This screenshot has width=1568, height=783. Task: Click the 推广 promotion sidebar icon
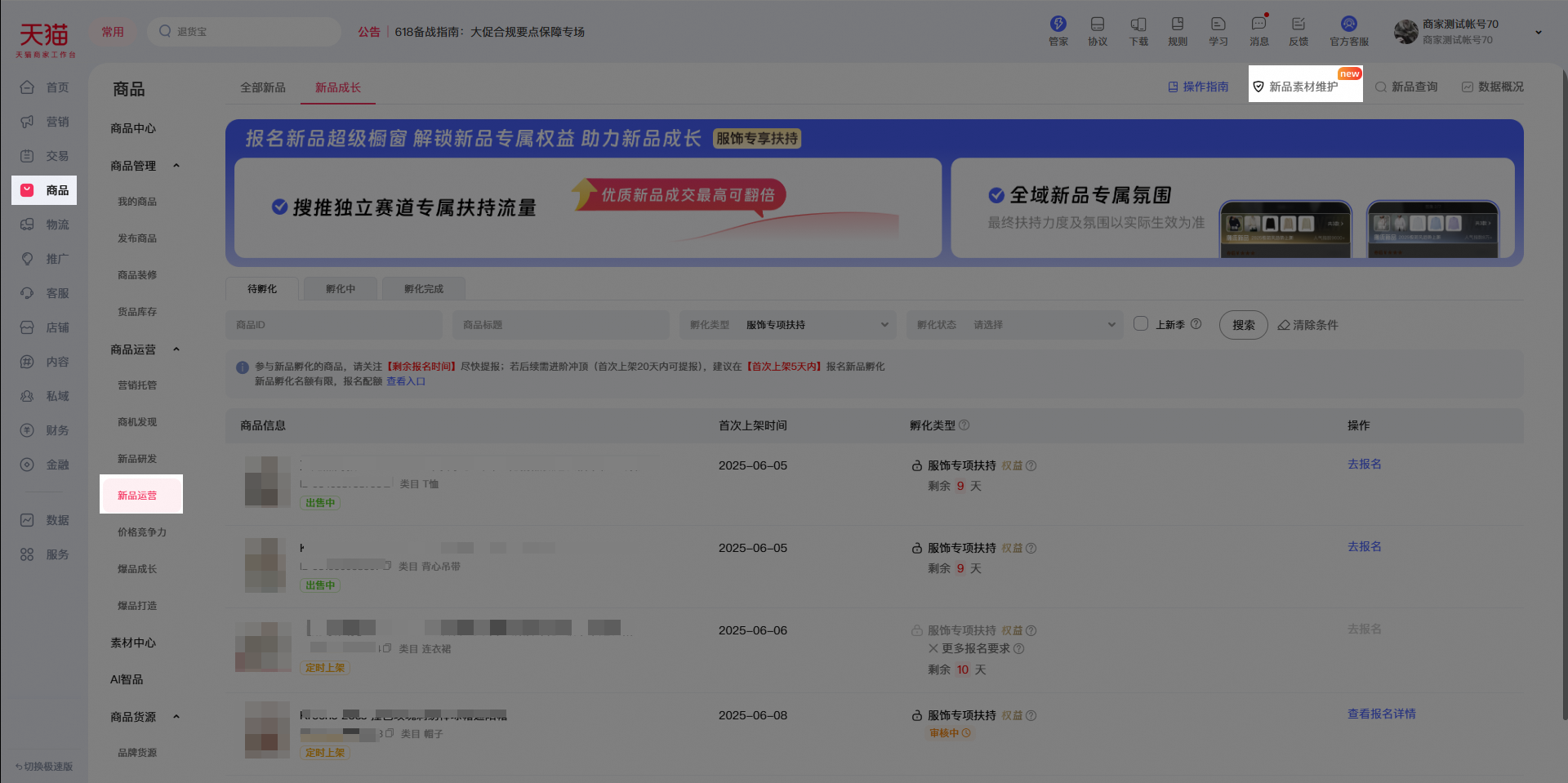[x=27, y=259]
